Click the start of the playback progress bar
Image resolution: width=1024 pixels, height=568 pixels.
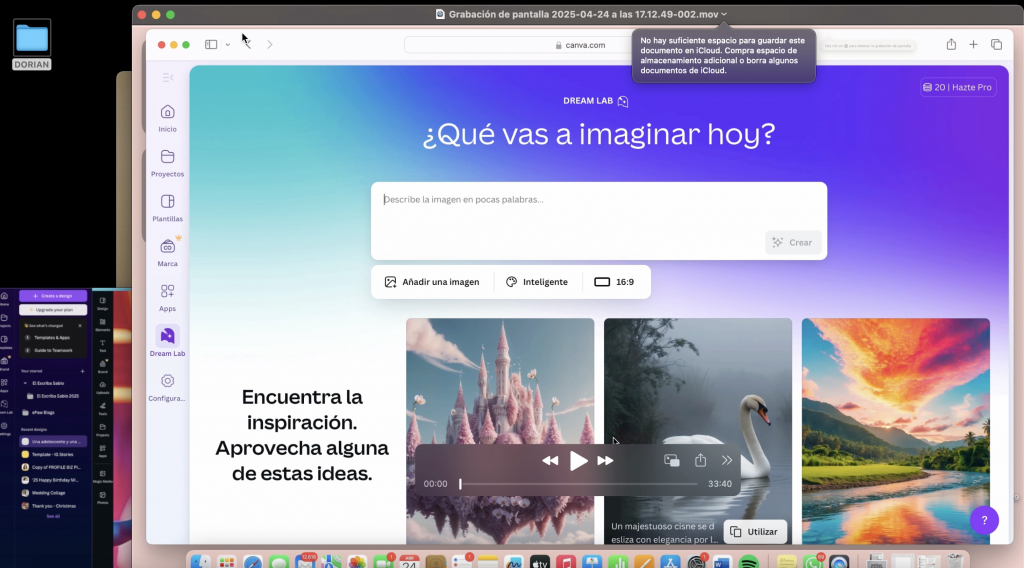[461, 484]
